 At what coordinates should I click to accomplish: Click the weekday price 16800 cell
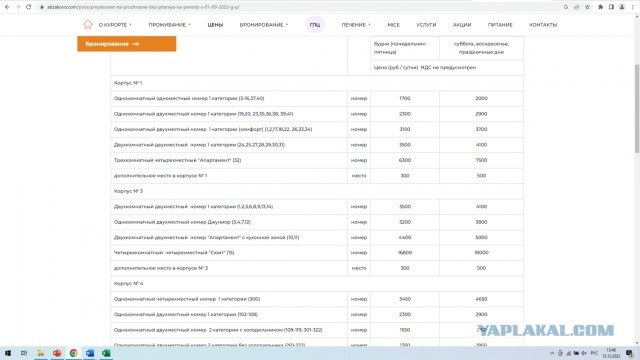click(x=405, y=253)
